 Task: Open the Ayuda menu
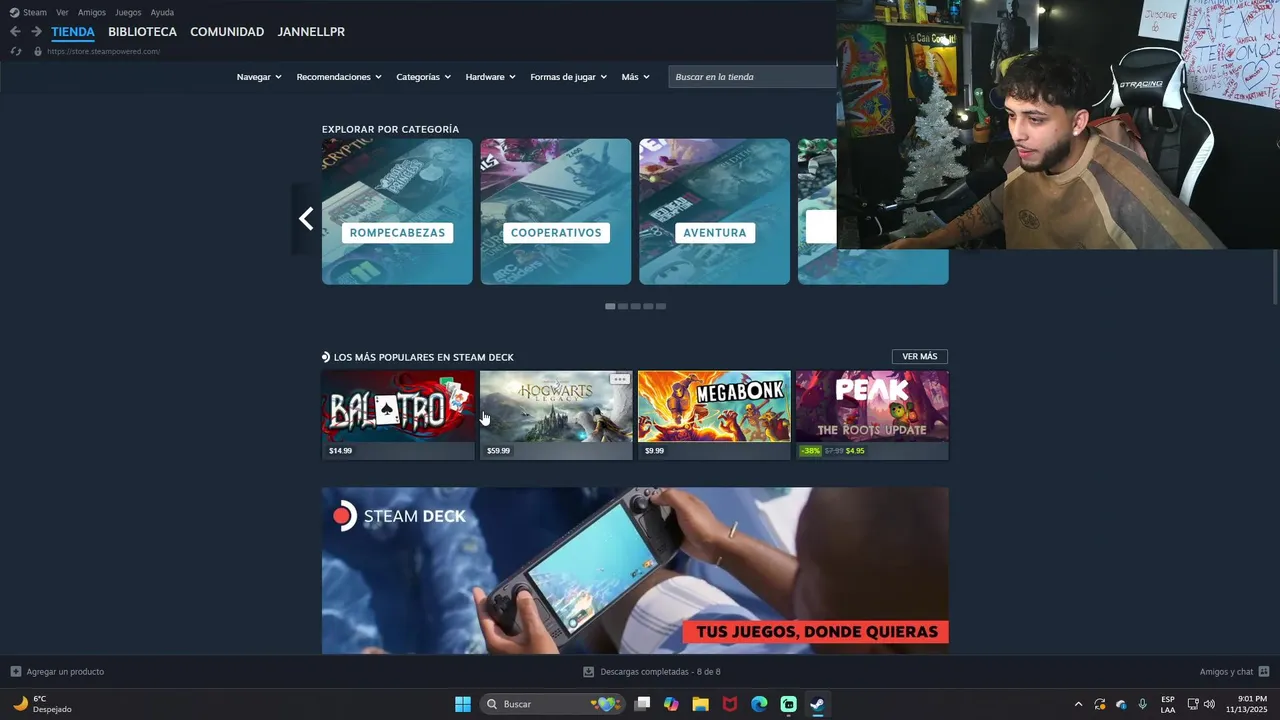[162, 12]
